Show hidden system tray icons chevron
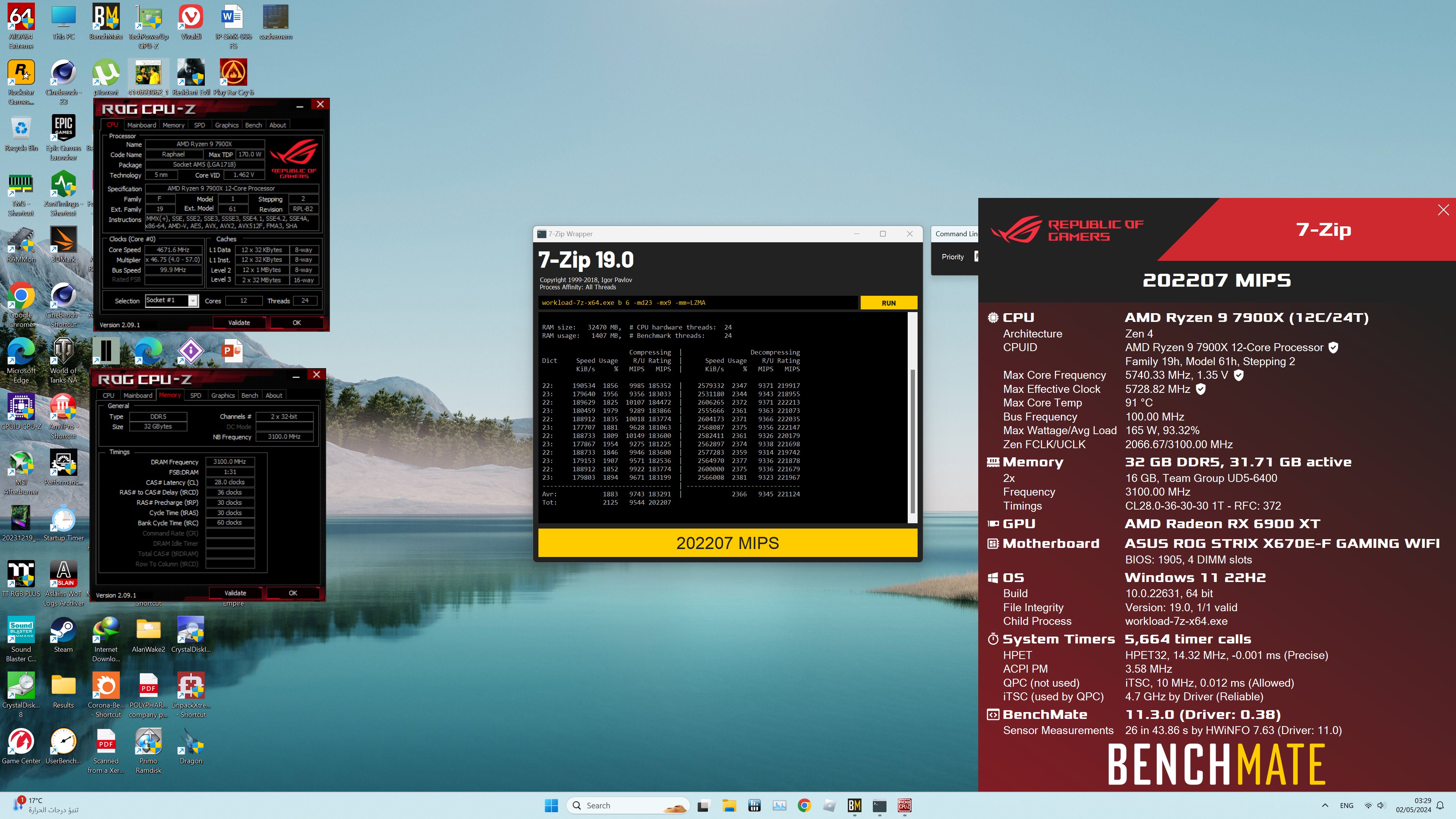 (x=1325, y=805)
